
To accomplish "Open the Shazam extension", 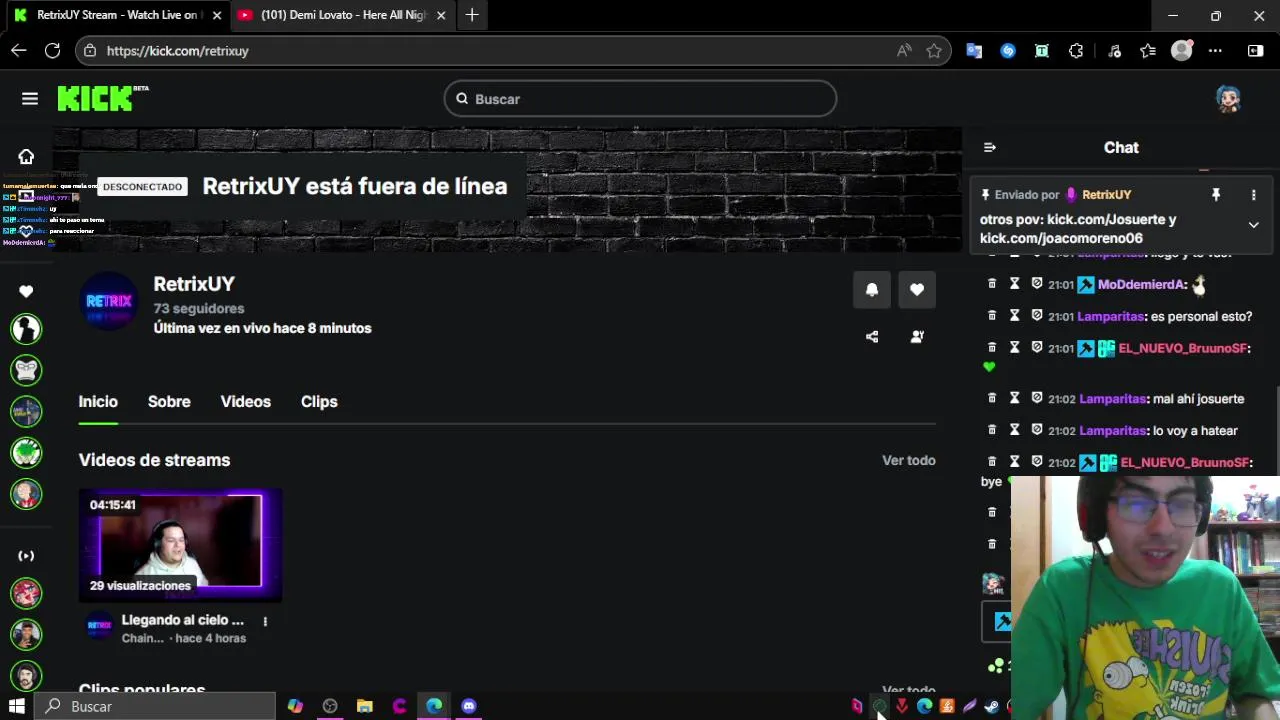I will pos(1008,50).
